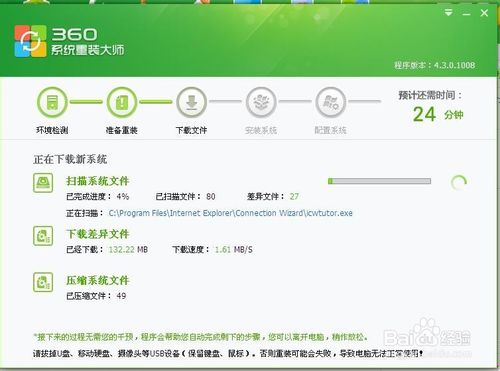Click the 环境检测 step icon

coord(52,102)
